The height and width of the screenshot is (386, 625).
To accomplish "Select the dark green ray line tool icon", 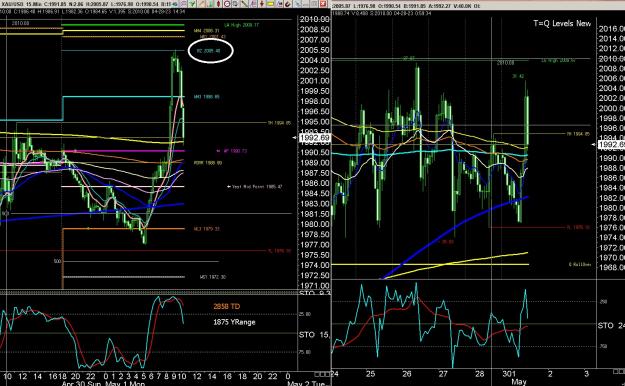I will (244, 4).
